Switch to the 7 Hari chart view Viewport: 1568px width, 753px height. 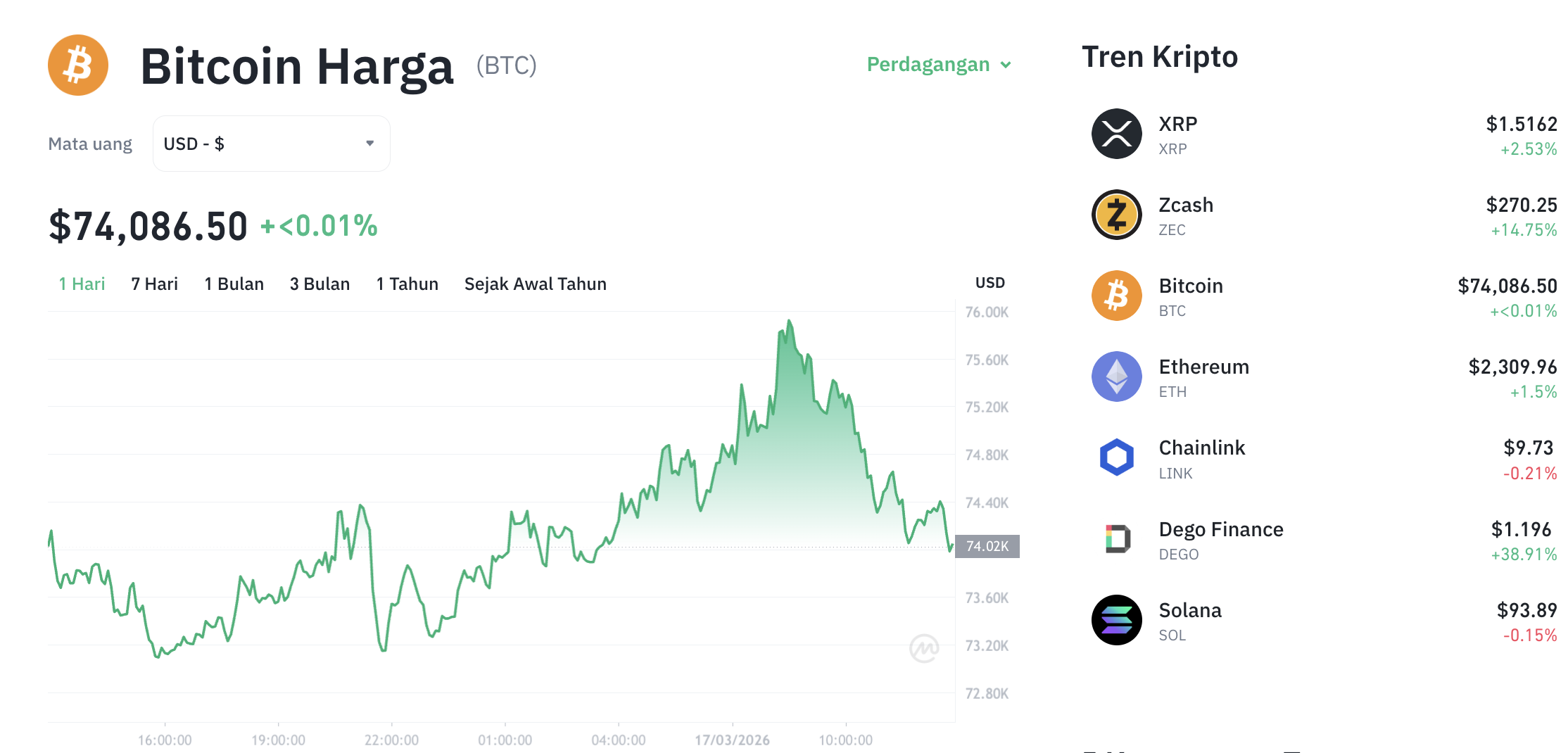click(x=154, y=284)
